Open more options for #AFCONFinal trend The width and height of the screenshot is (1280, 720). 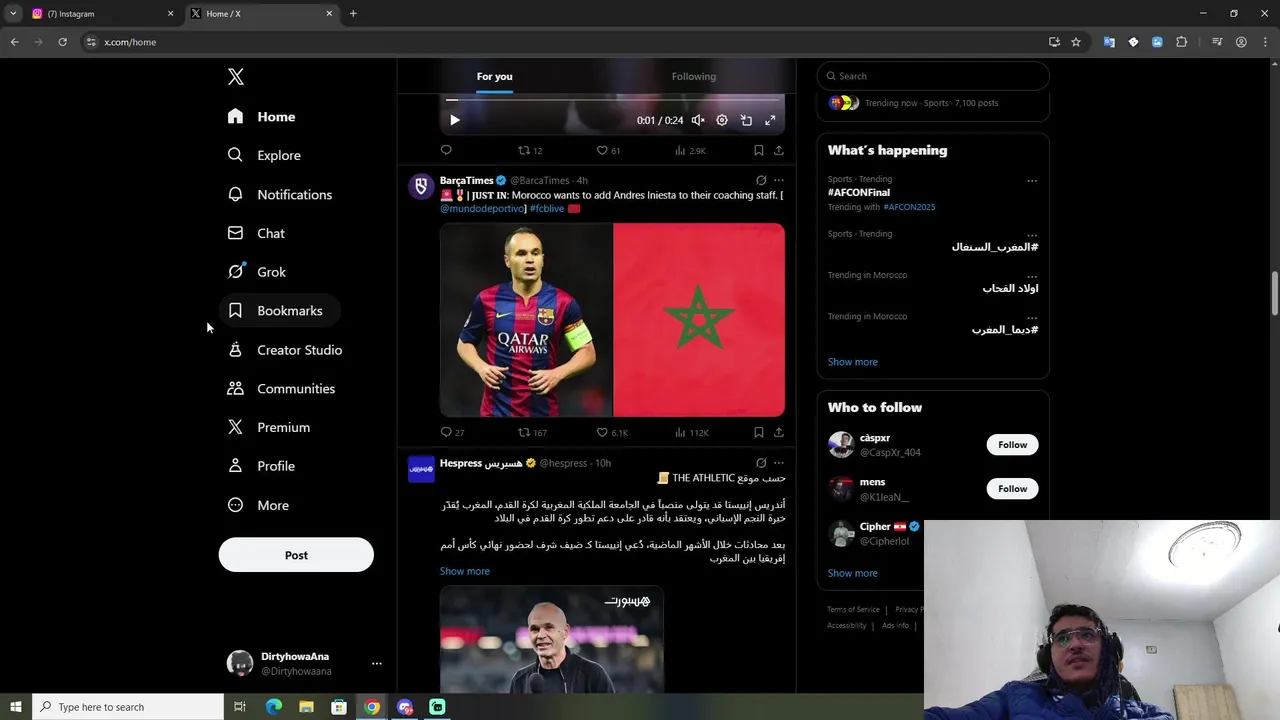pos(1032,181)
